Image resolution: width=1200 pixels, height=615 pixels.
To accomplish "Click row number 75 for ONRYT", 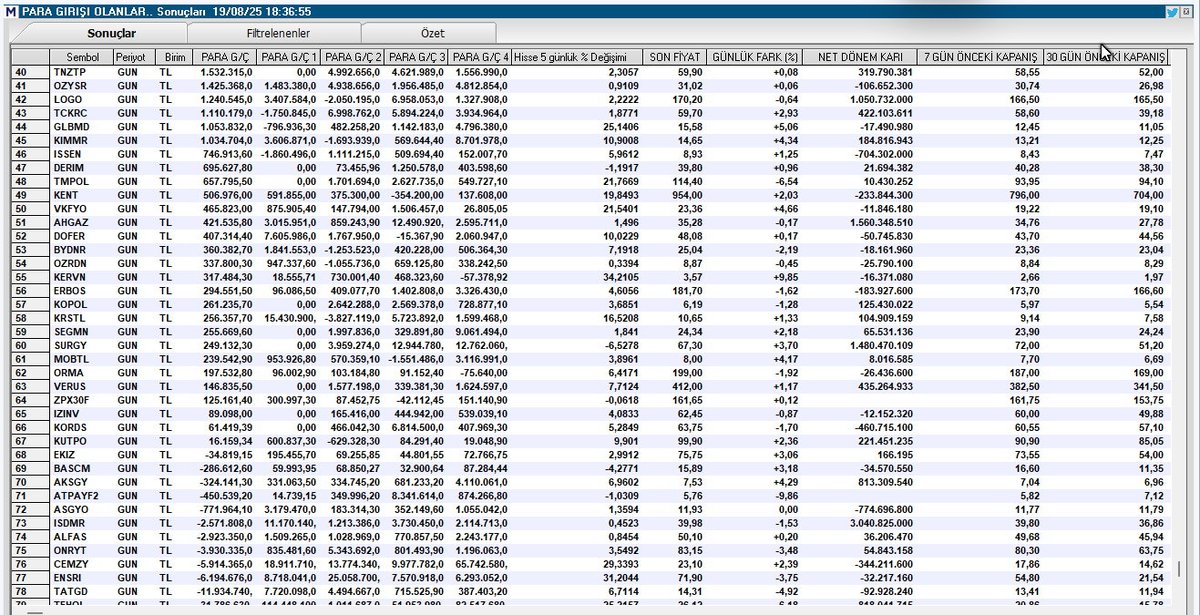I will (x=23, y=549).
